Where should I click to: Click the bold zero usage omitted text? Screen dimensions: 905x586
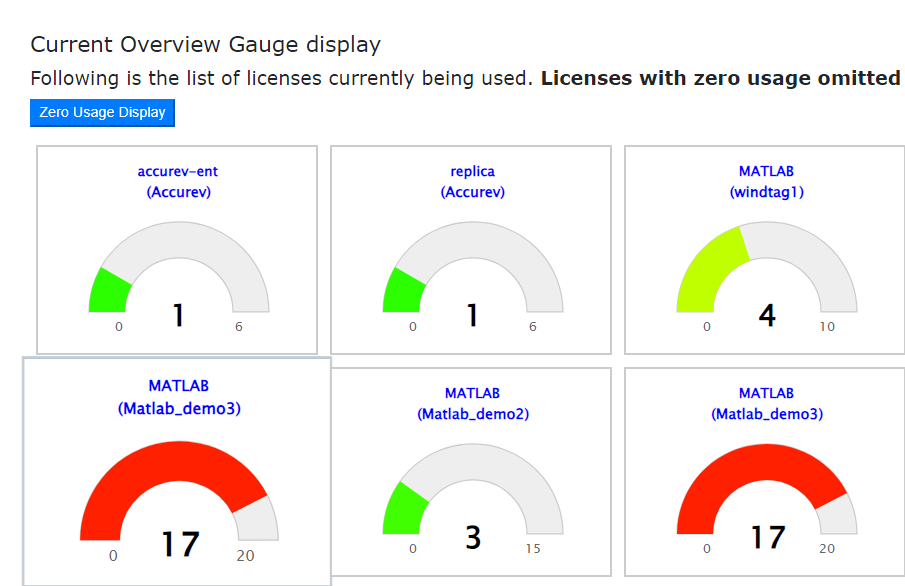[x=720, y=77]
